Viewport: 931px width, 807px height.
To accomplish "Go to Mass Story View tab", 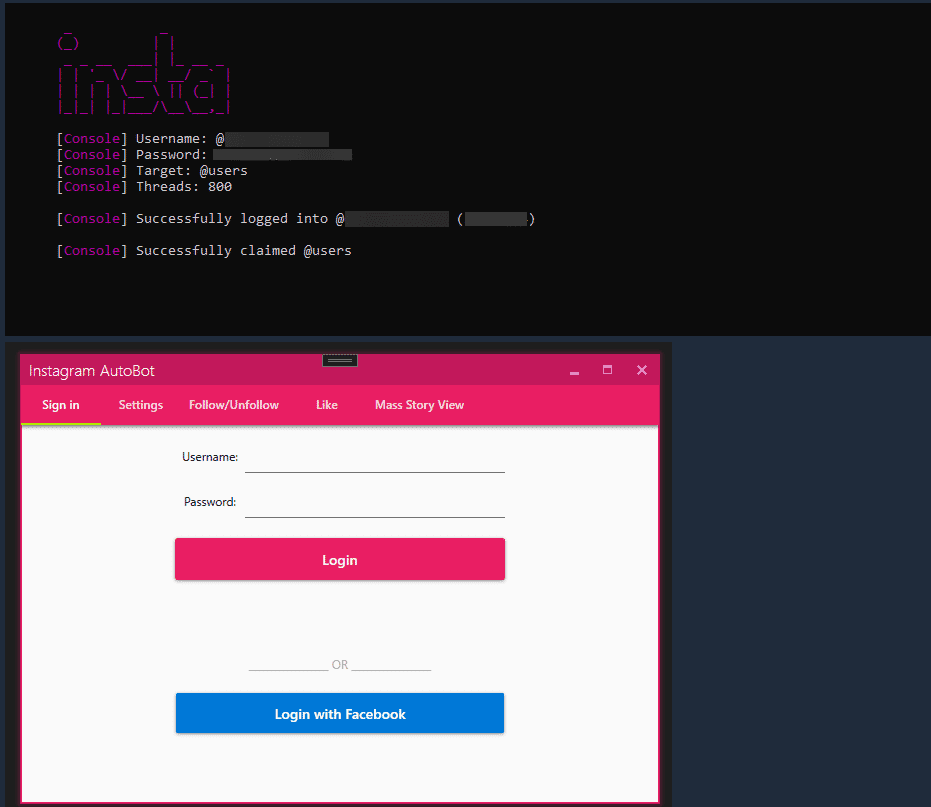I will coord(419,405).
